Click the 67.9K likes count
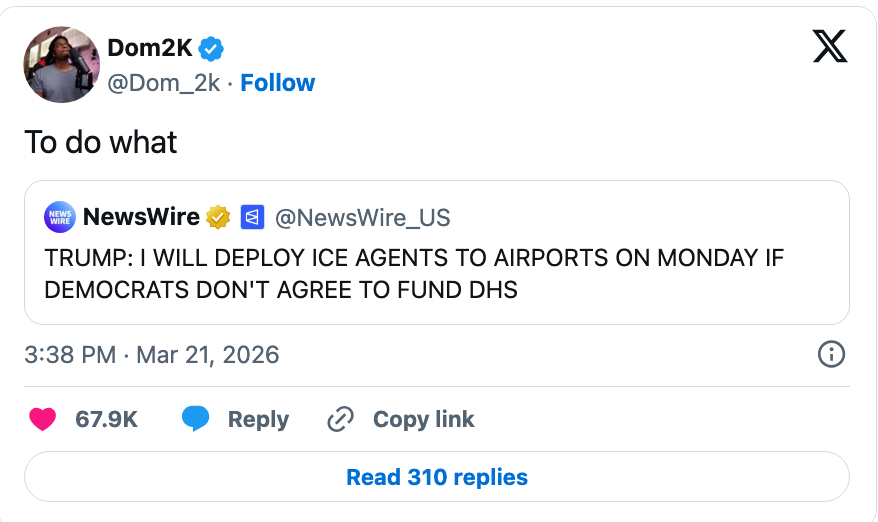878x522 pixels. (x=106, y=419)
